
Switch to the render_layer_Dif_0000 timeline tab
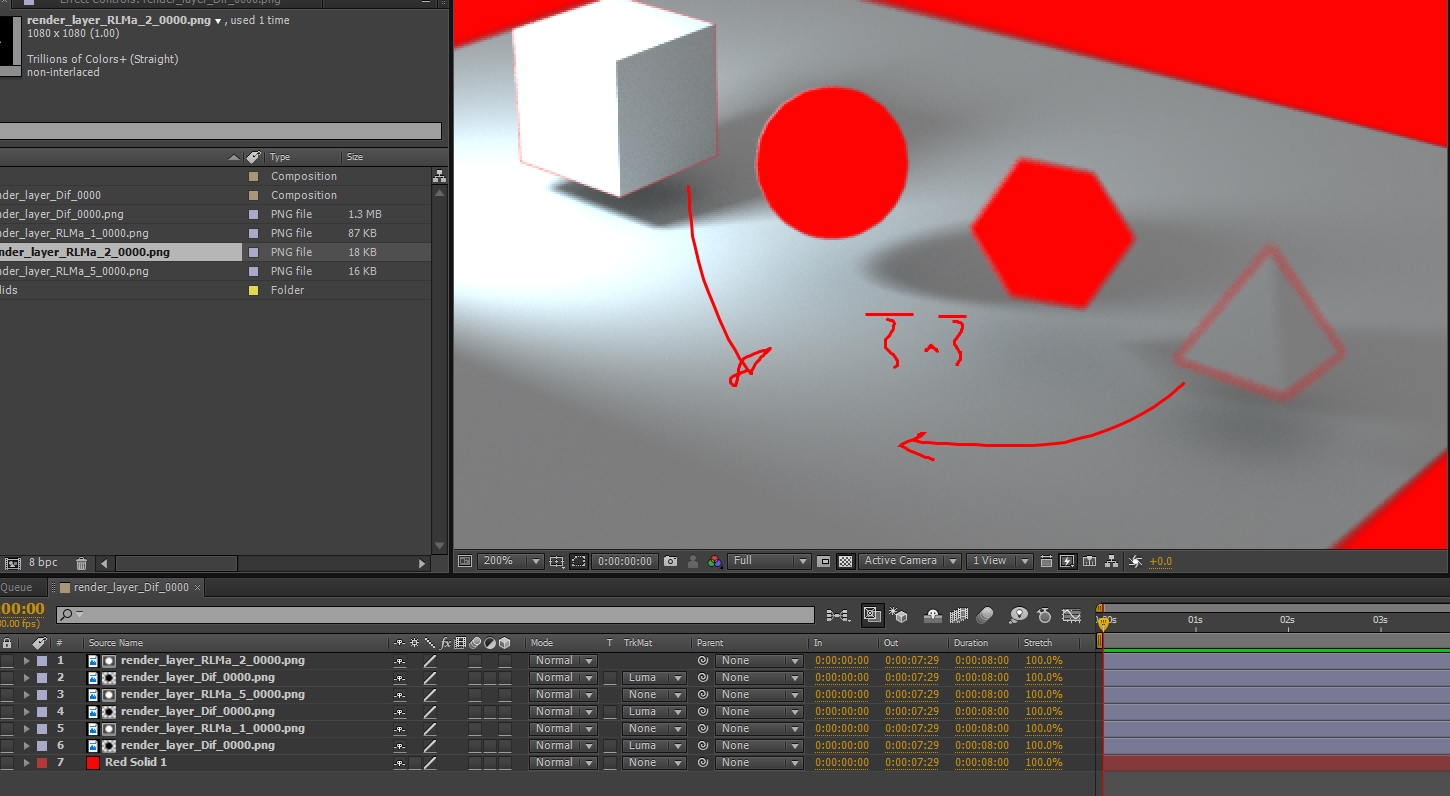[130, 588]
